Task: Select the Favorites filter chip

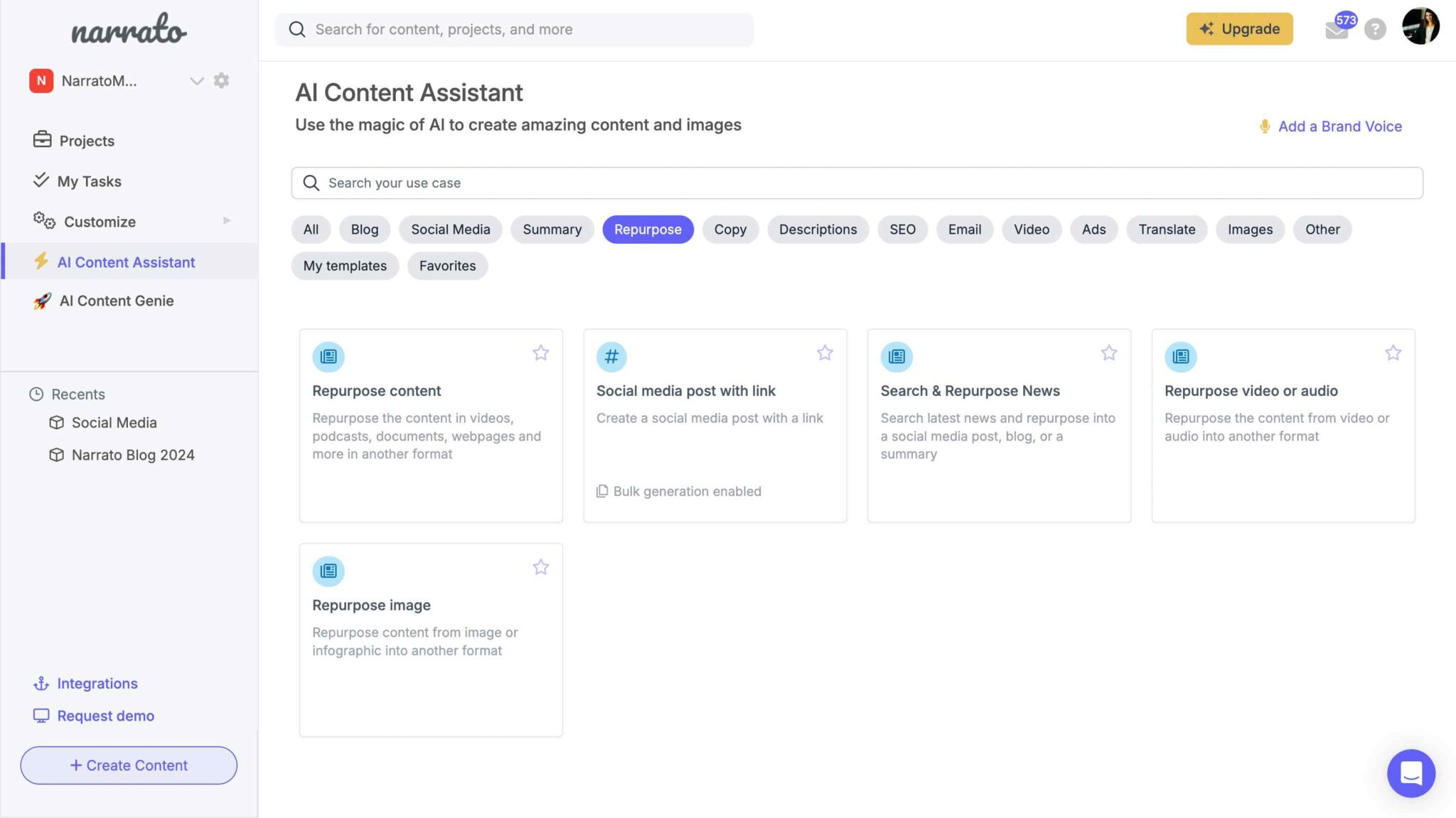Action: click(447, 265)
